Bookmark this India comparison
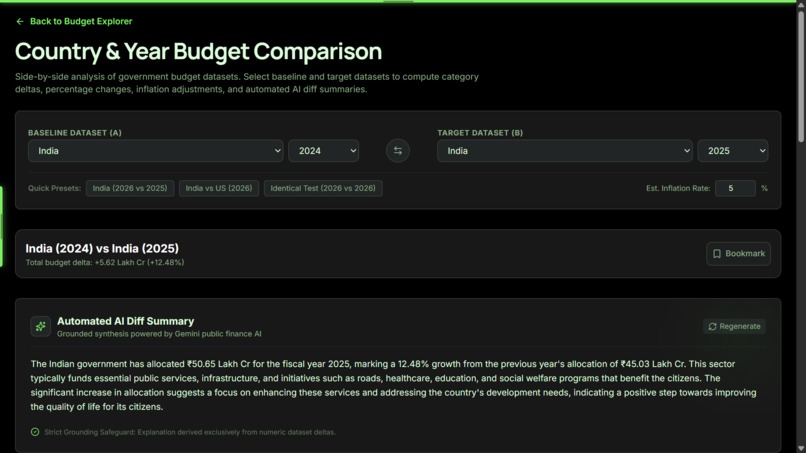Viewport: 806px width, 453px height. [x=738, y=253]
